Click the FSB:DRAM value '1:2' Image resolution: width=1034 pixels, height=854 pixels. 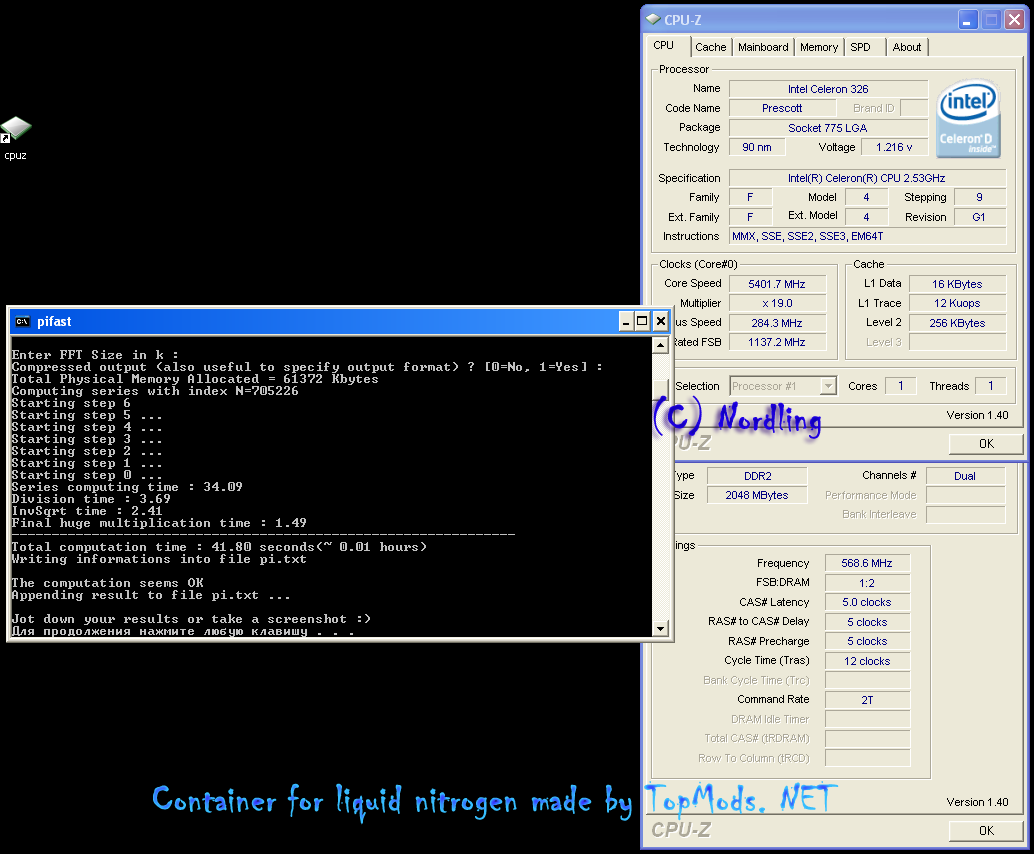[x=867, y=583]
